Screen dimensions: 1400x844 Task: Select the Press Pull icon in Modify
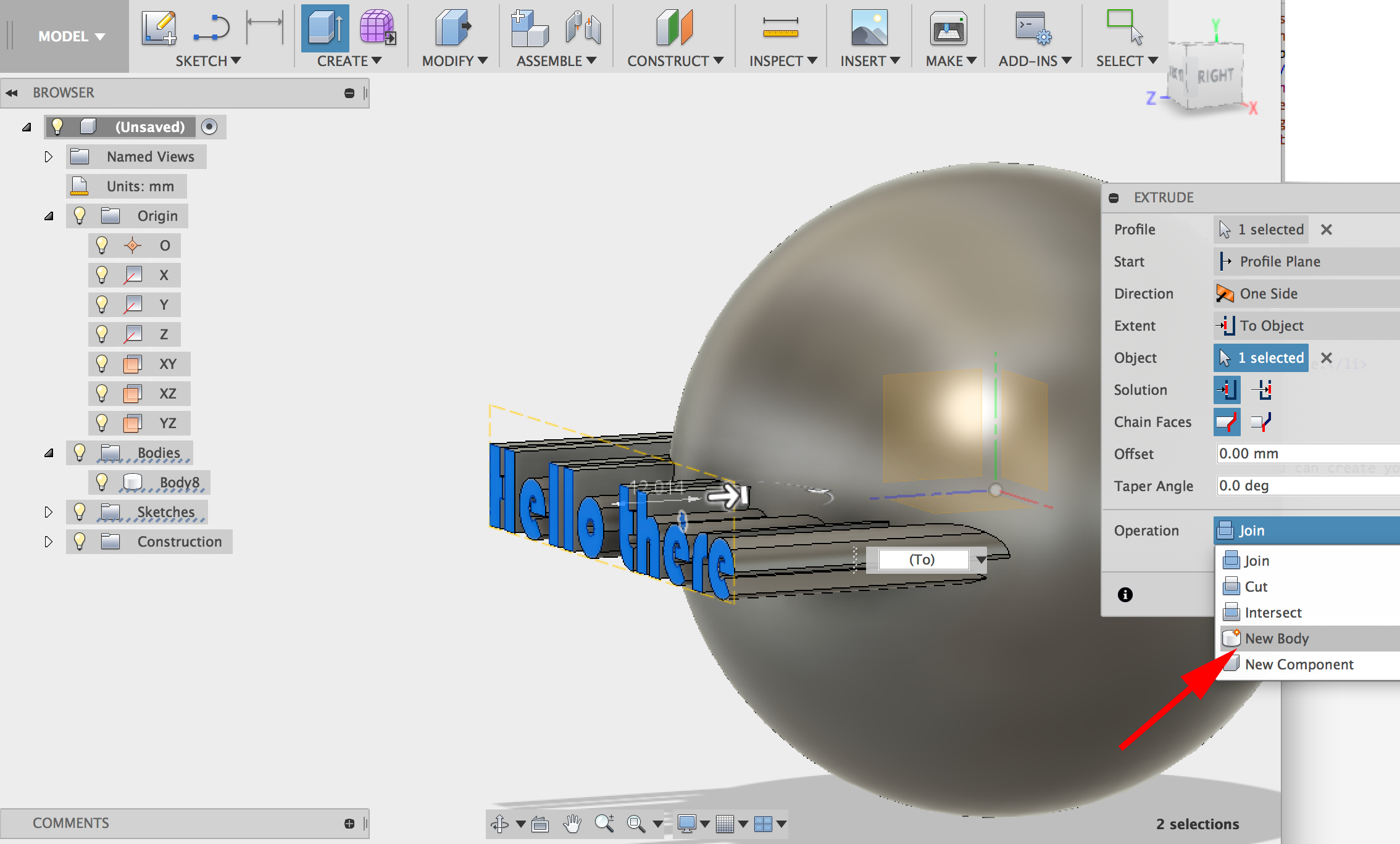point(453,28)
